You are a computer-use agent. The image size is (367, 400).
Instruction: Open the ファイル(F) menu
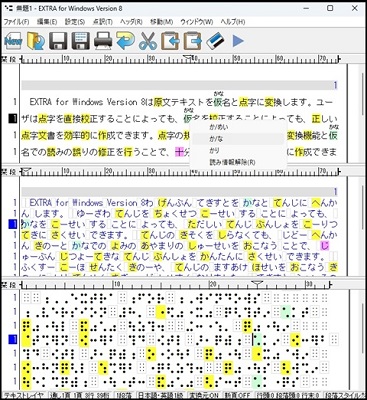click(x=16, y=22)
